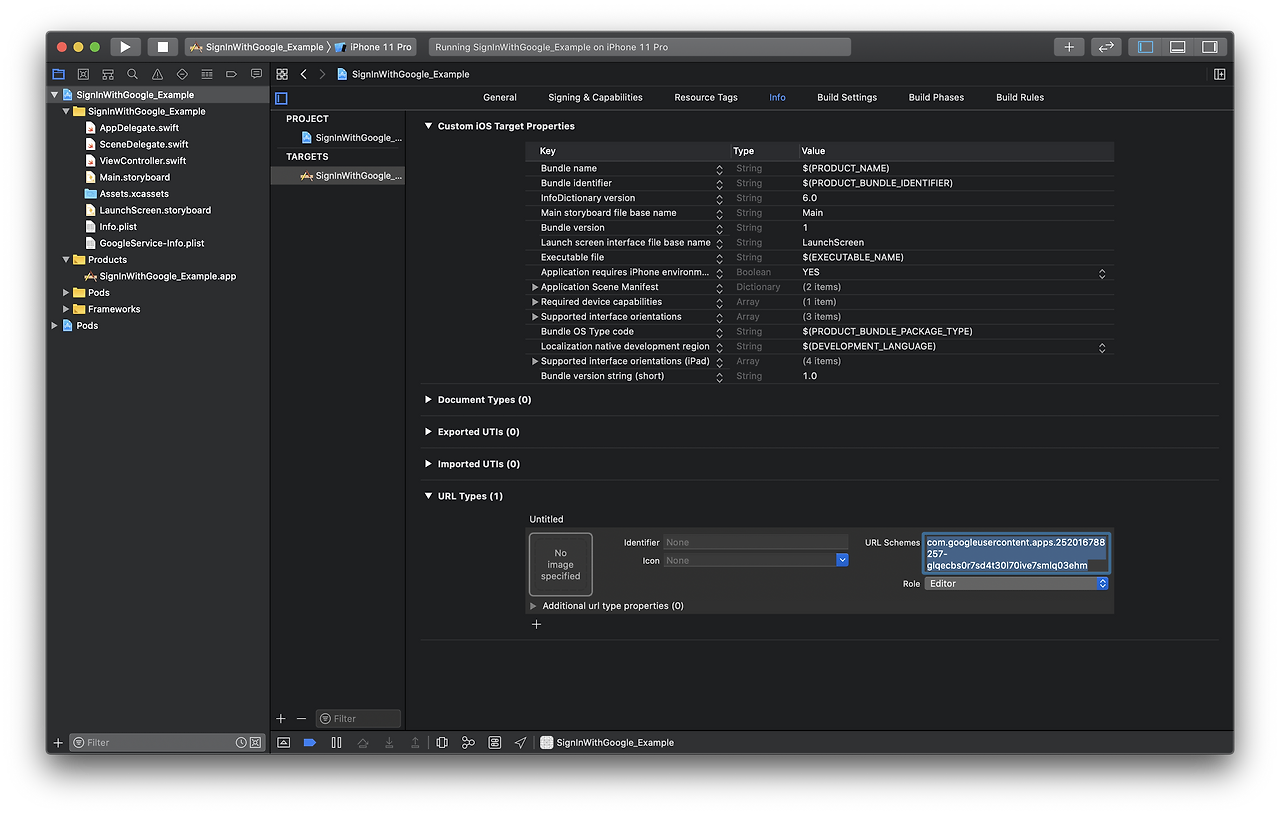Viewport: 1280px width, 815px height.
Task: Run the app with the Play button
Action: (x=125, y=47)
